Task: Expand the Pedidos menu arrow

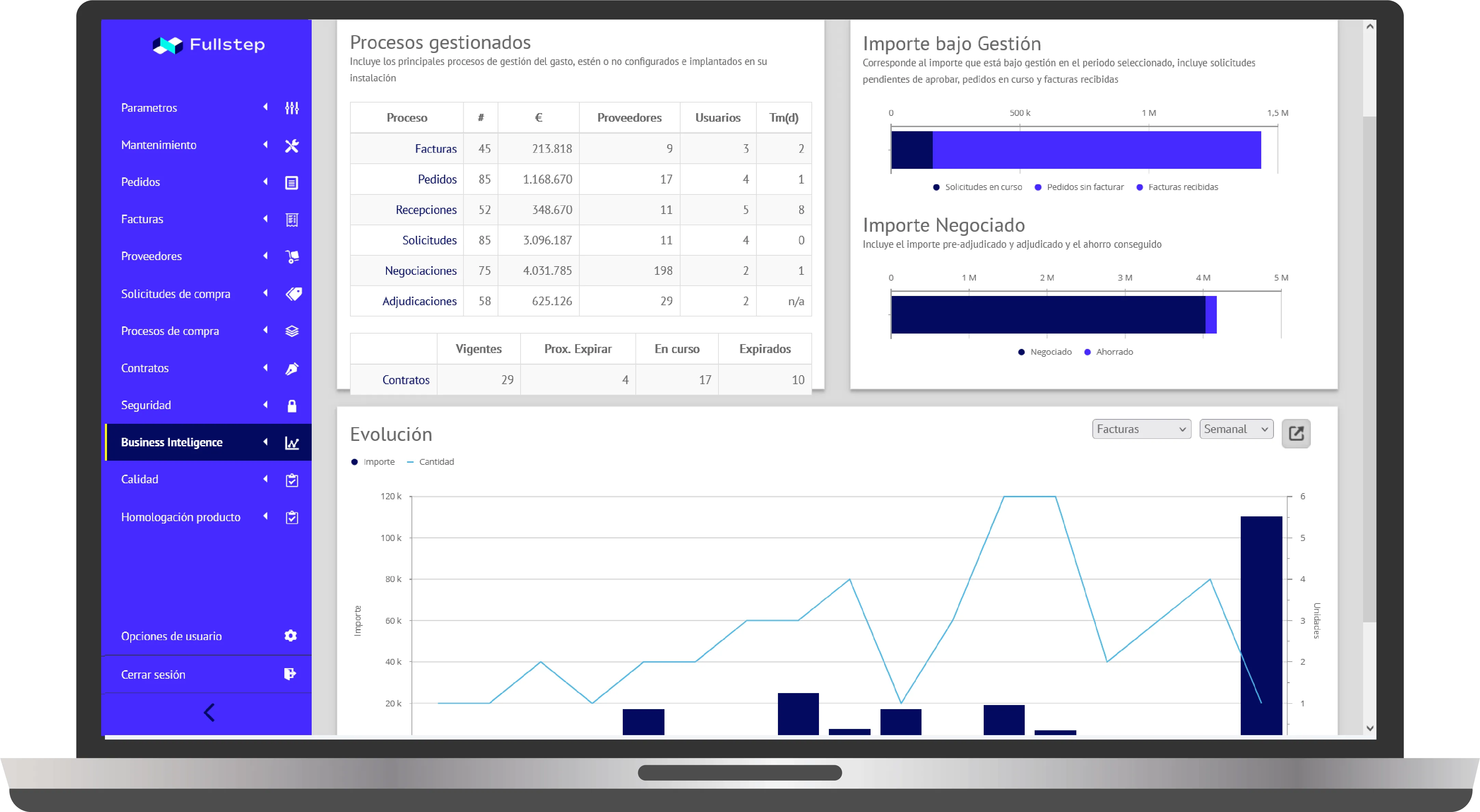Action: coord(266,182)
